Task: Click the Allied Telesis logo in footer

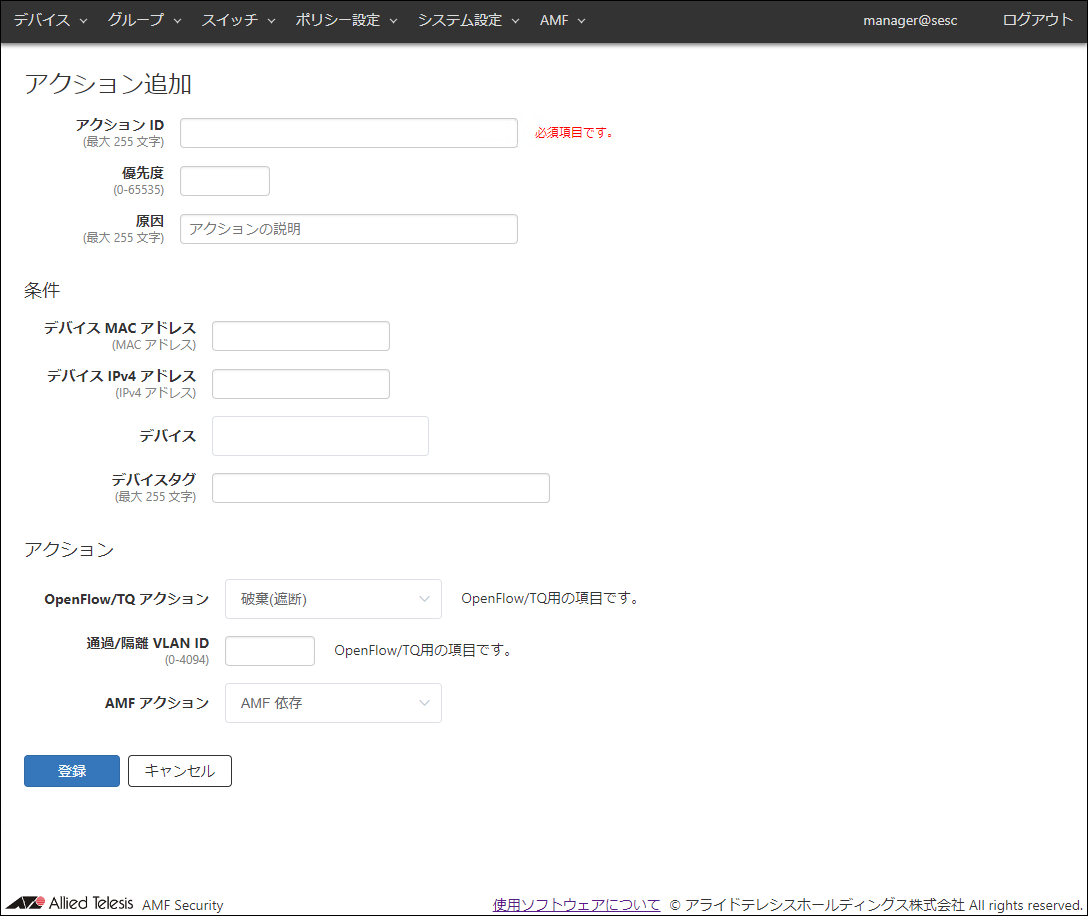Action: pyautogui.click(x=76, y=903)
